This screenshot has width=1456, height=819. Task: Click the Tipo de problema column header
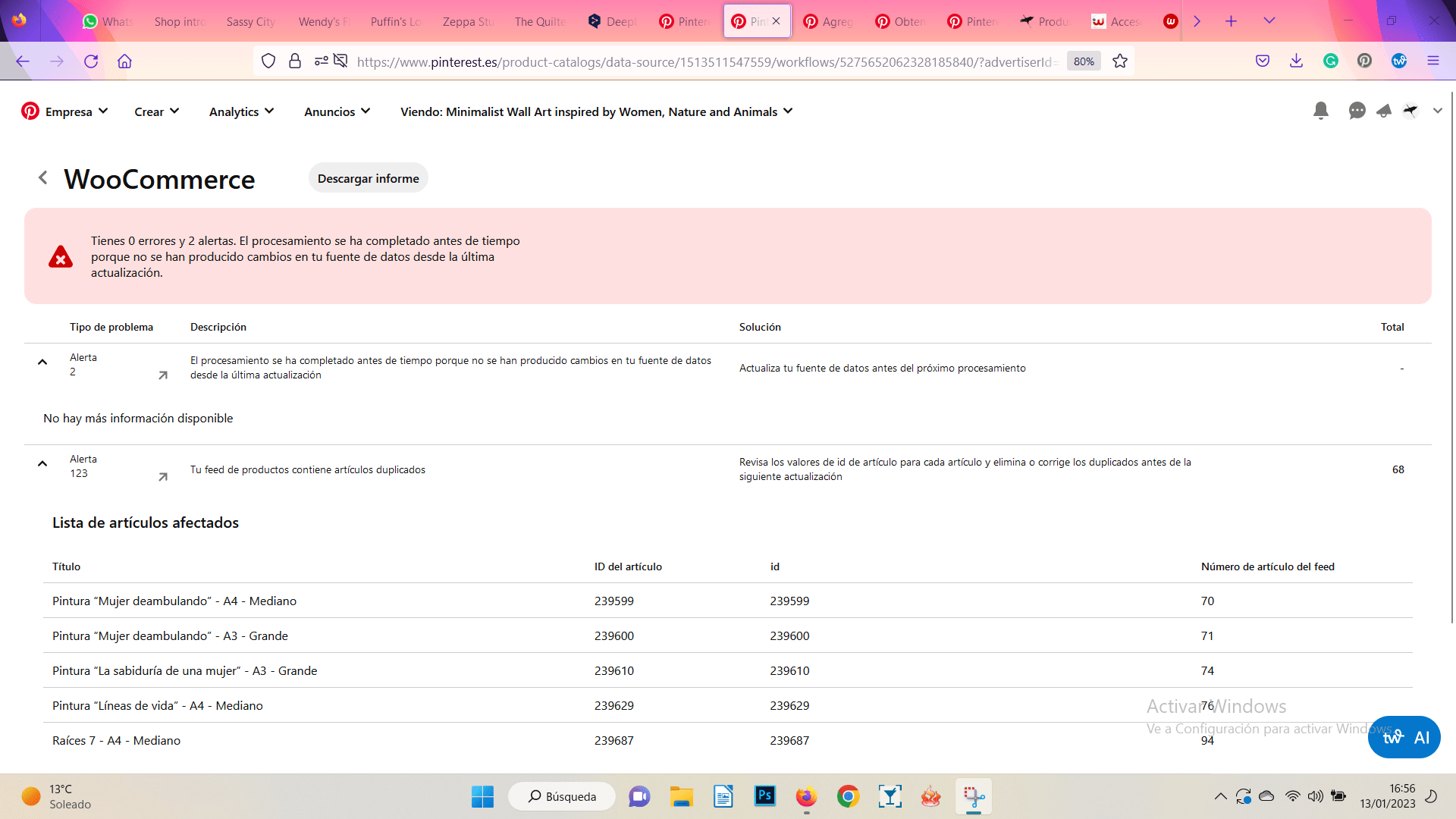(111, 327)
